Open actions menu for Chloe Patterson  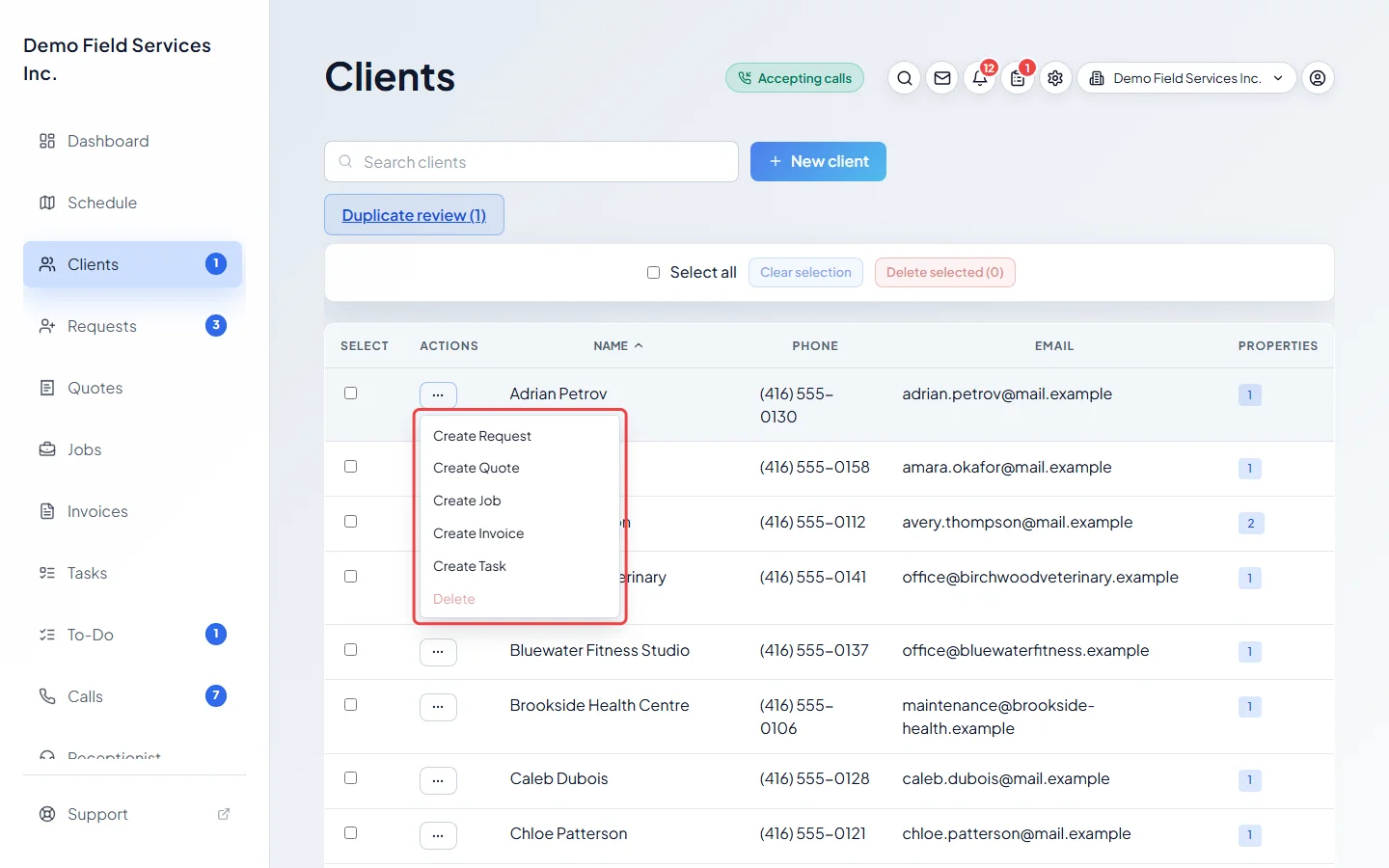[438, 835]
